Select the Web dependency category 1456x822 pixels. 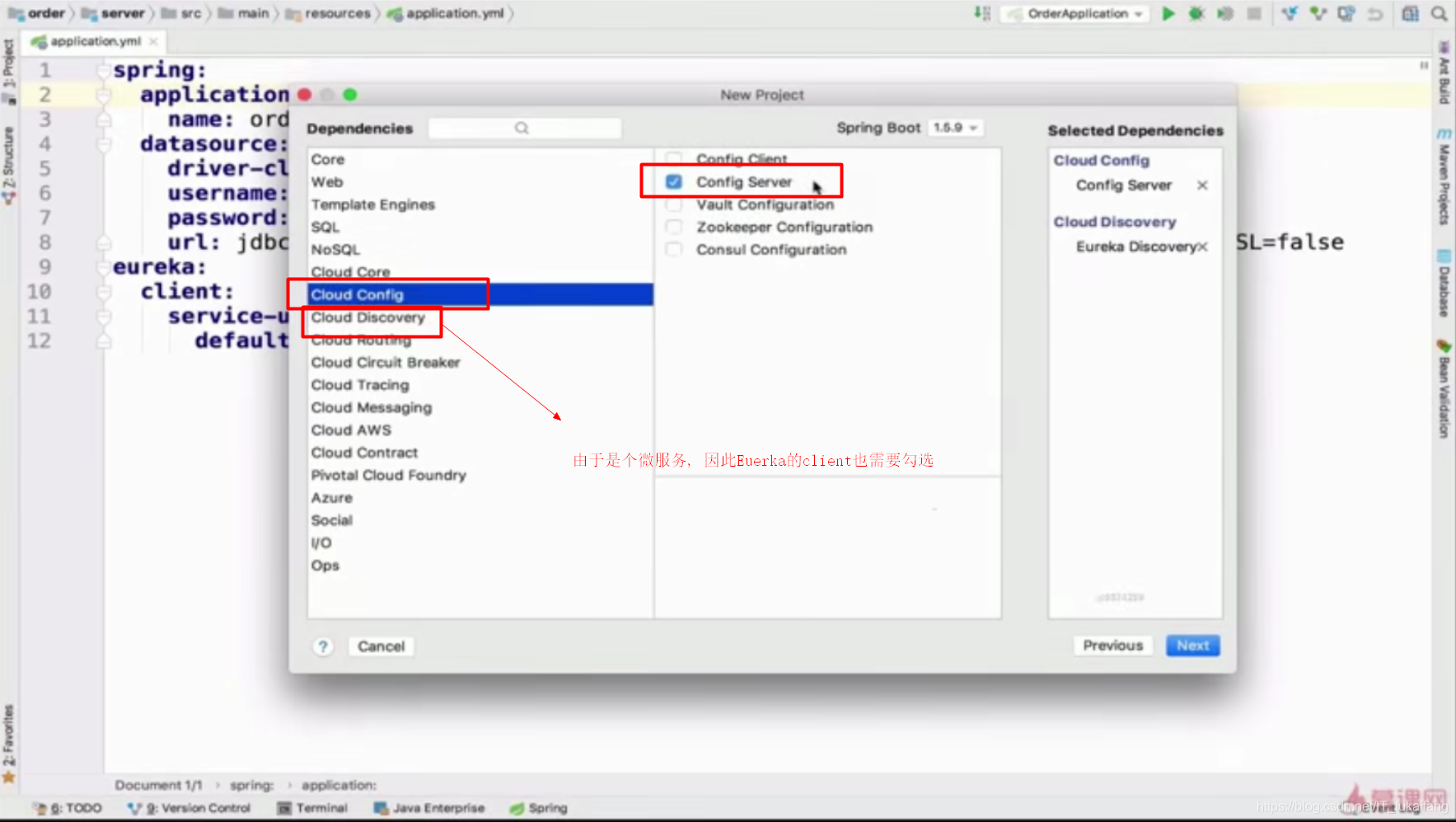[x=480, y=181]
